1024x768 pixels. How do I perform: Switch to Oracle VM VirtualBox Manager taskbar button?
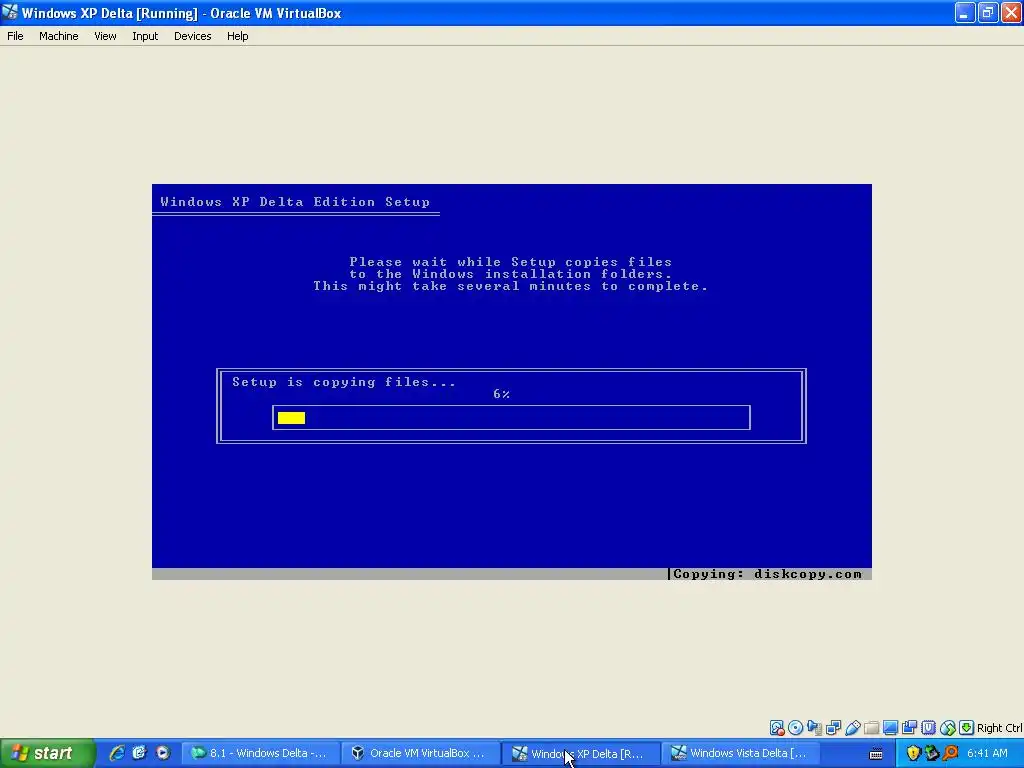tap(421, 753)
